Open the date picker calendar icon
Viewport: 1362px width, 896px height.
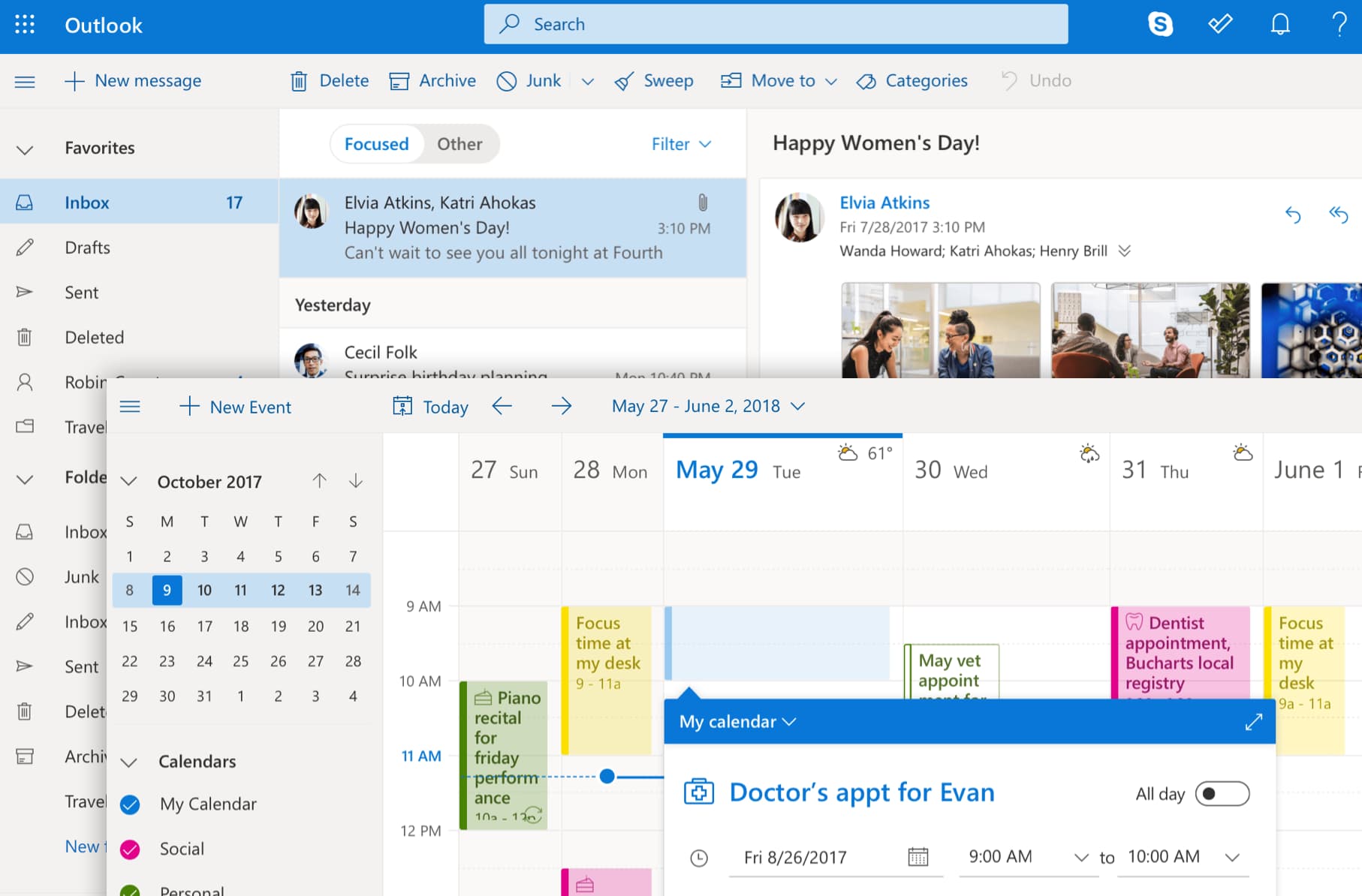[918, 856]
